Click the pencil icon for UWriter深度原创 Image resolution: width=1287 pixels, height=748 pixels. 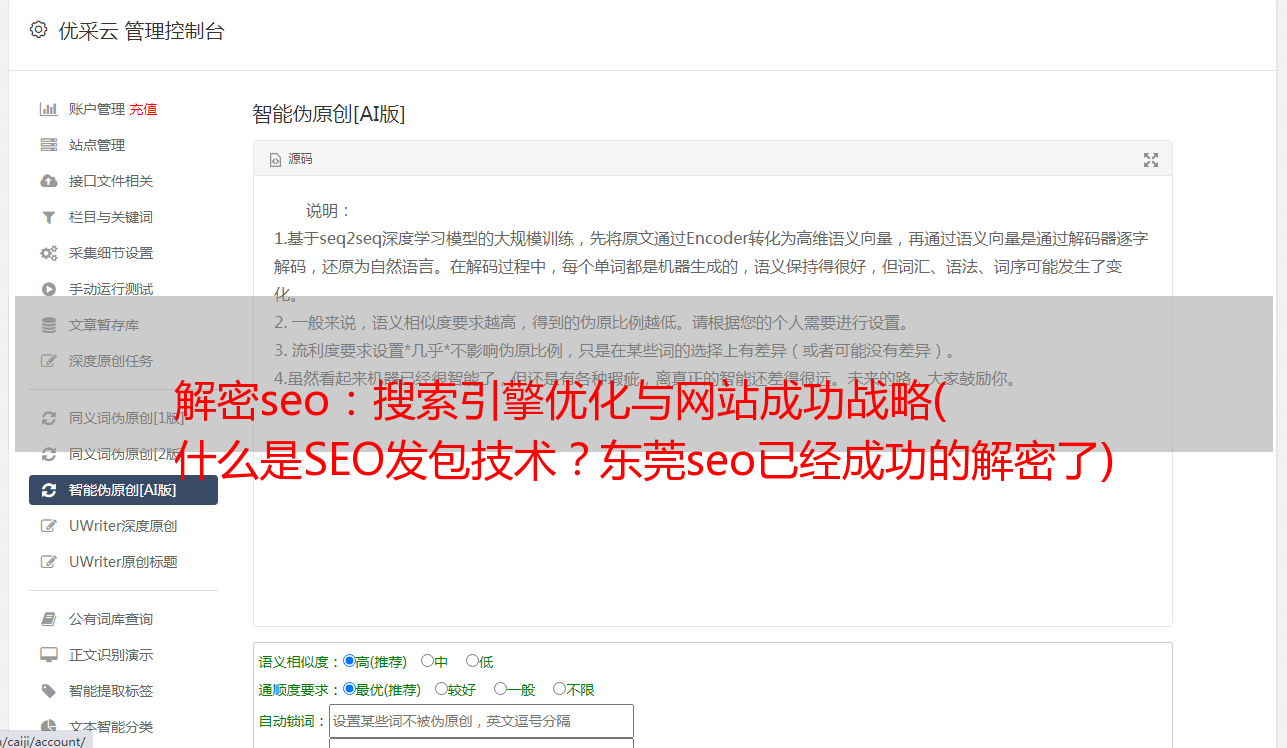pyautogui.click(x=48, y=526)
